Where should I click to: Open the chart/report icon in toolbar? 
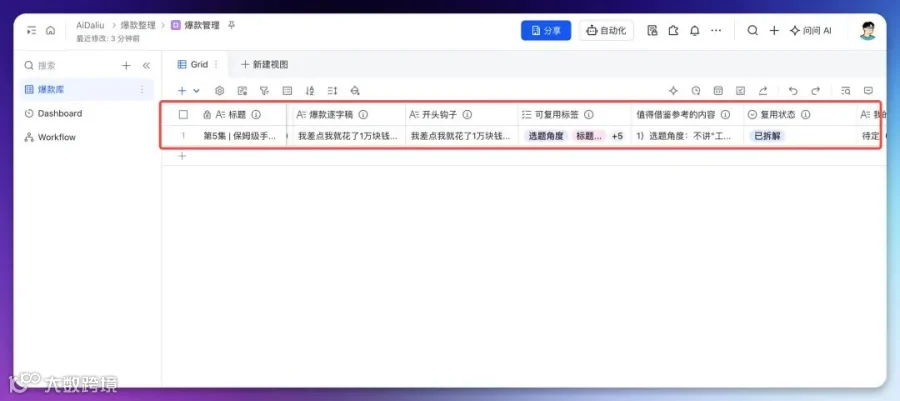pyautogui.click(x=740, y=91)
